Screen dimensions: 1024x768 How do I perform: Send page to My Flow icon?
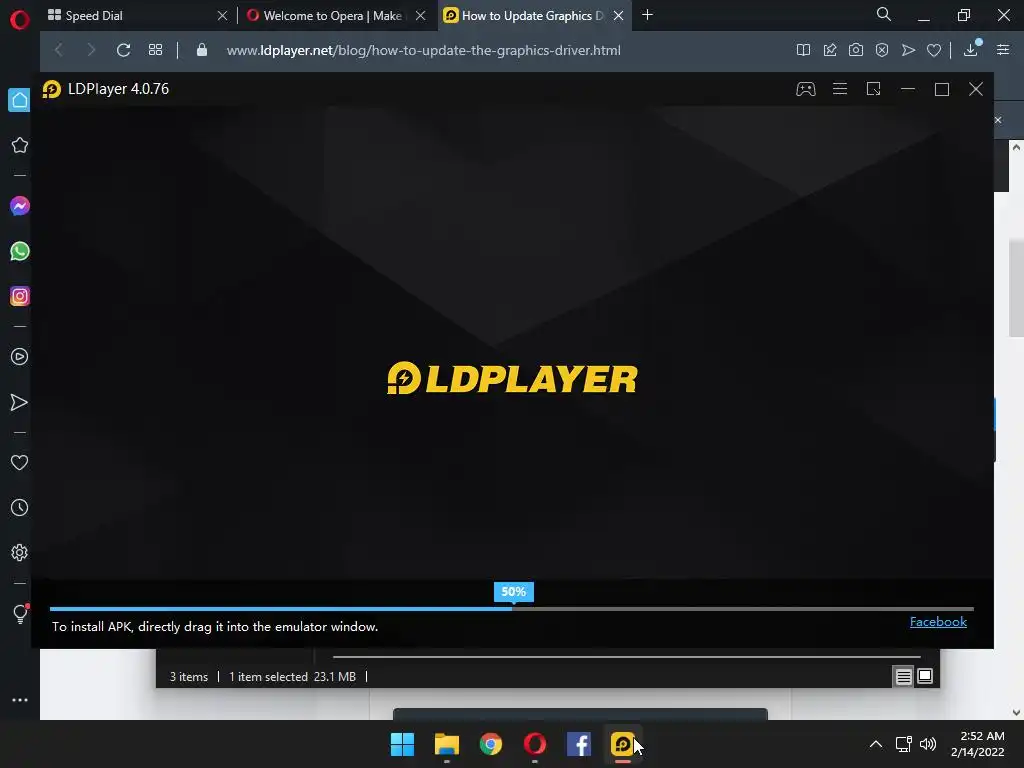908,50
